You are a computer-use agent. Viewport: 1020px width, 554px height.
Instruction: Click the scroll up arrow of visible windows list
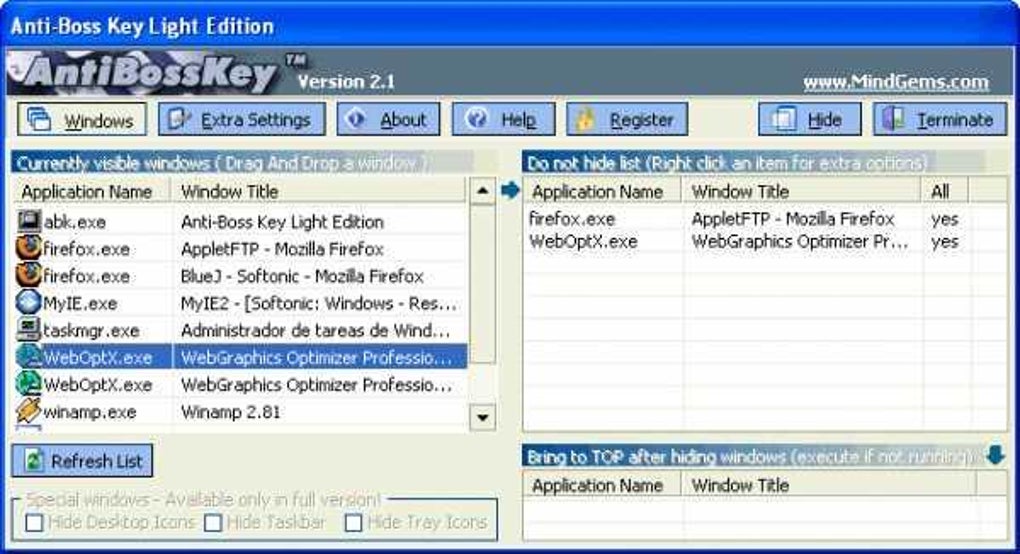point(482,191)
